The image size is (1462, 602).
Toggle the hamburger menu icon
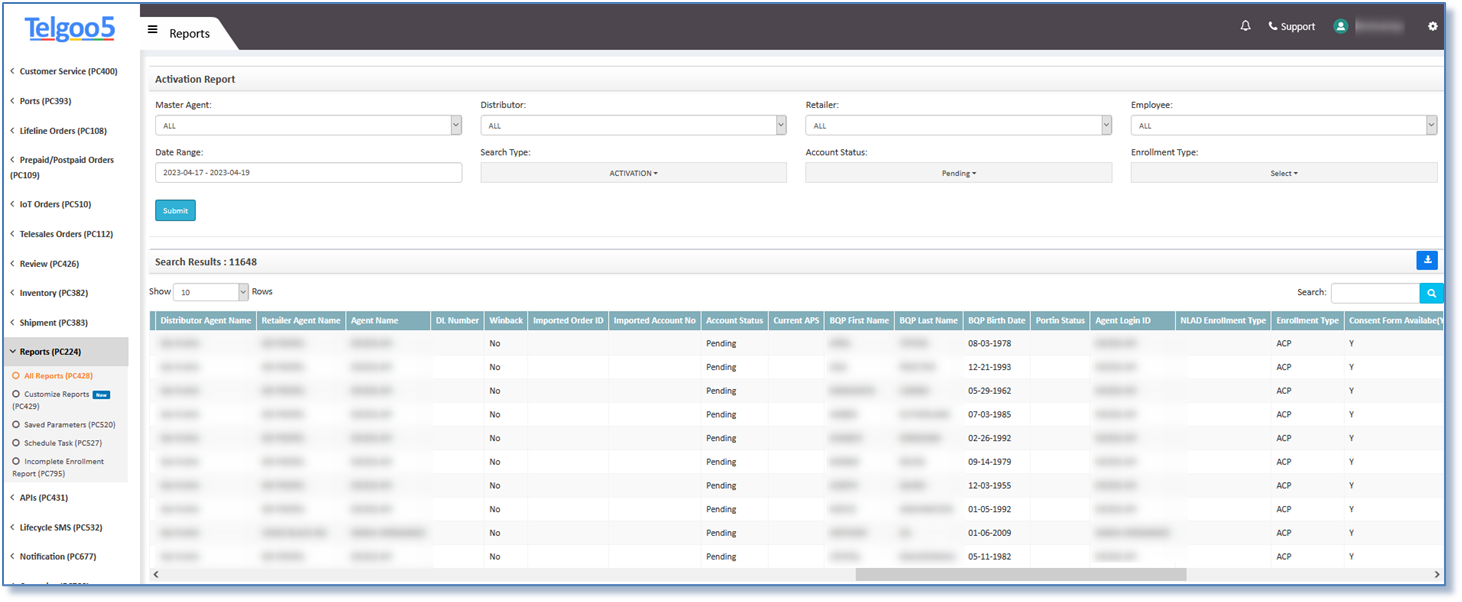pyautogui.click(x=152, y=30)
